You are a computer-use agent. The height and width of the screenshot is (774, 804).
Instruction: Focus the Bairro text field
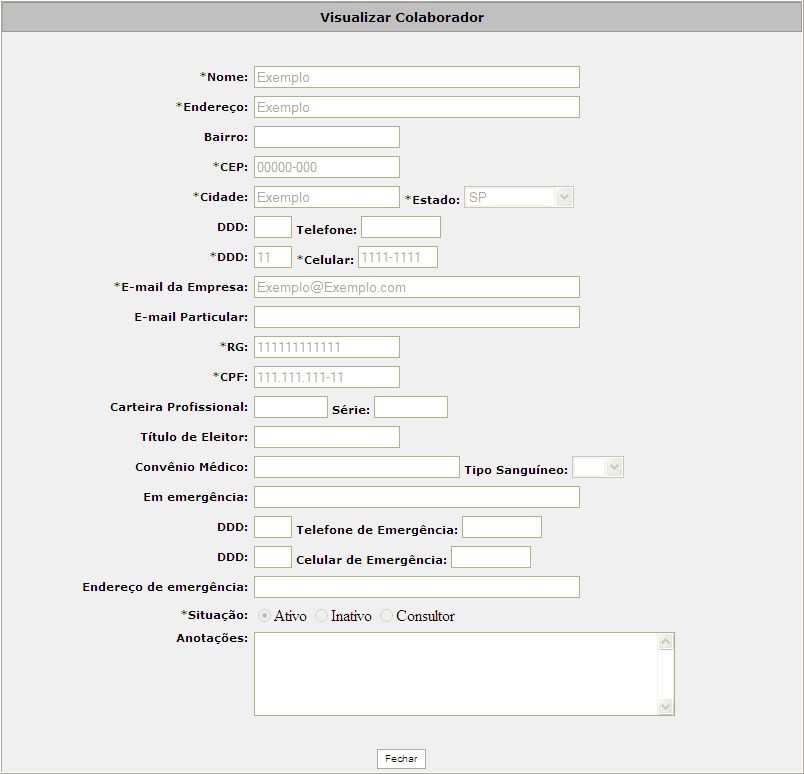click(x=327, y=137)
